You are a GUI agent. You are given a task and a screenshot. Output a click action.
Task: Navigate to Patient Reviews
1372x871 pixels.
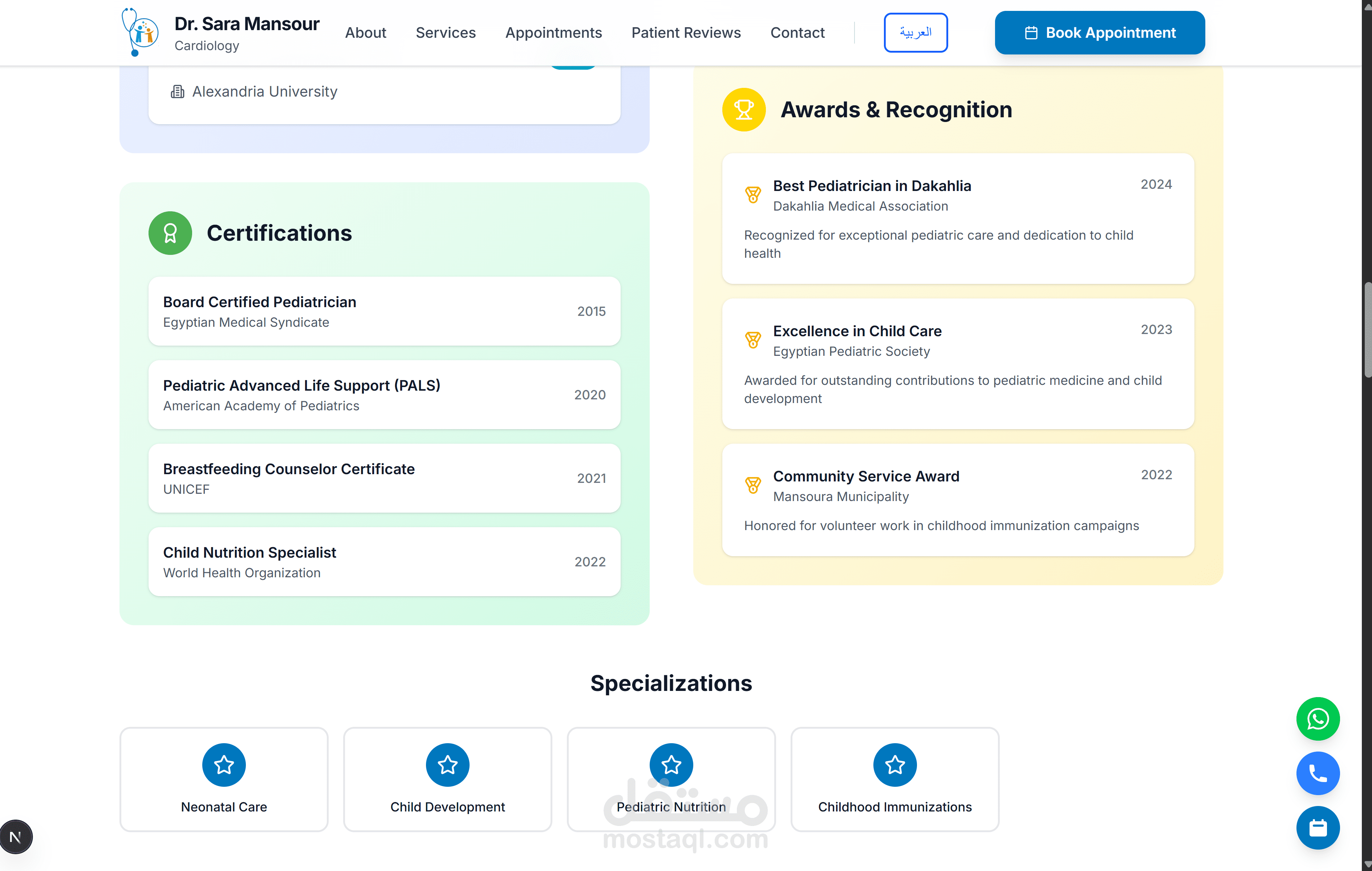point(686,32)
